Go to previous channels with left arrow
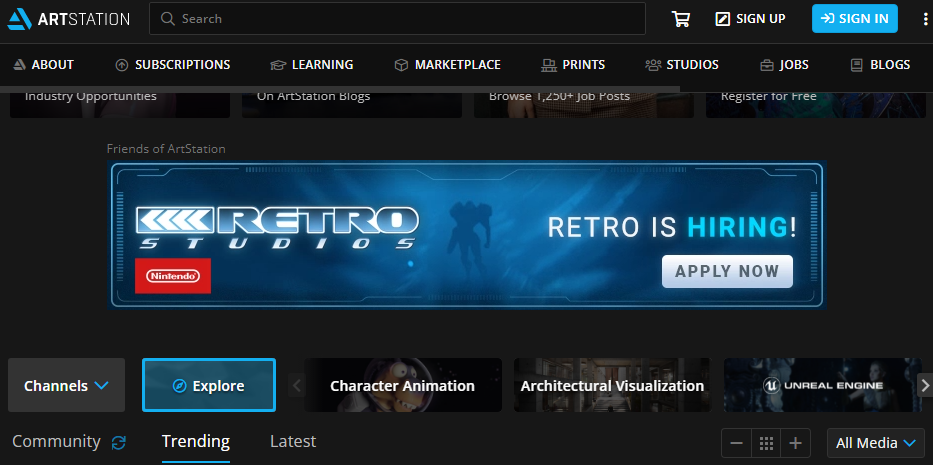Image resolution: width=933 pixels, height=465 pixels. [x=296, y=386]
